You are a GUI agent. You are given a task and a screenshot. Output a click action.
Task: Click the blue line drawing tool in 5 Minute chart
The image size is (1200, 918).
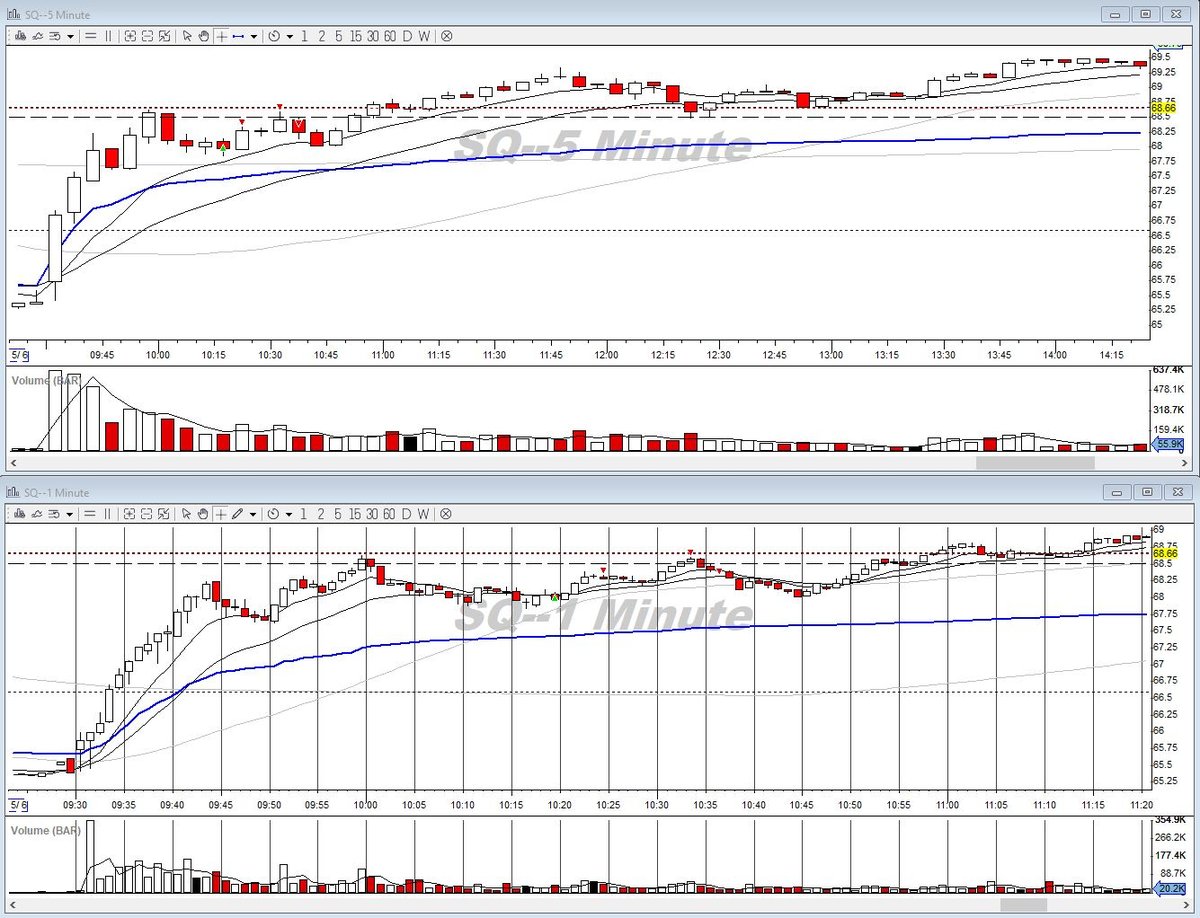[238, 36]
